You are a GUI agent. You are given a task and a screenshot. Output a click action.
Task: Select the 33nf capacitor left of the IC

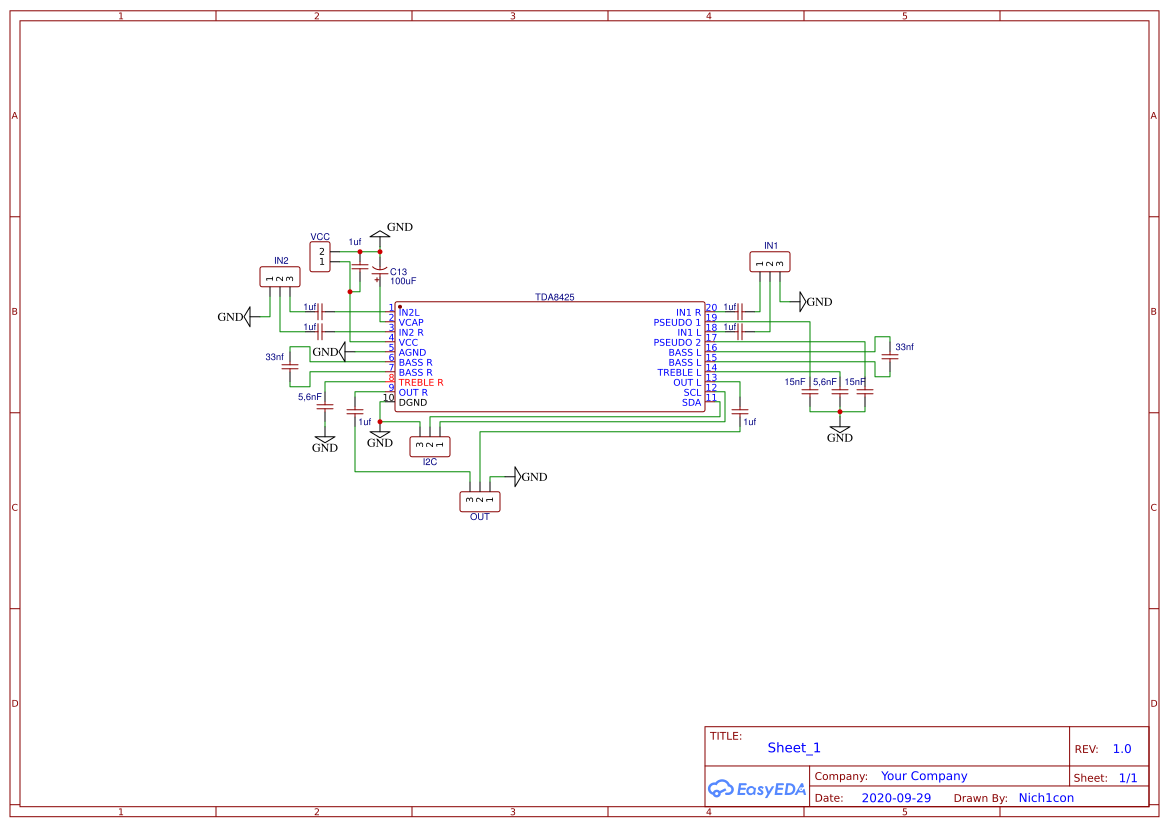tap(290, 368)
